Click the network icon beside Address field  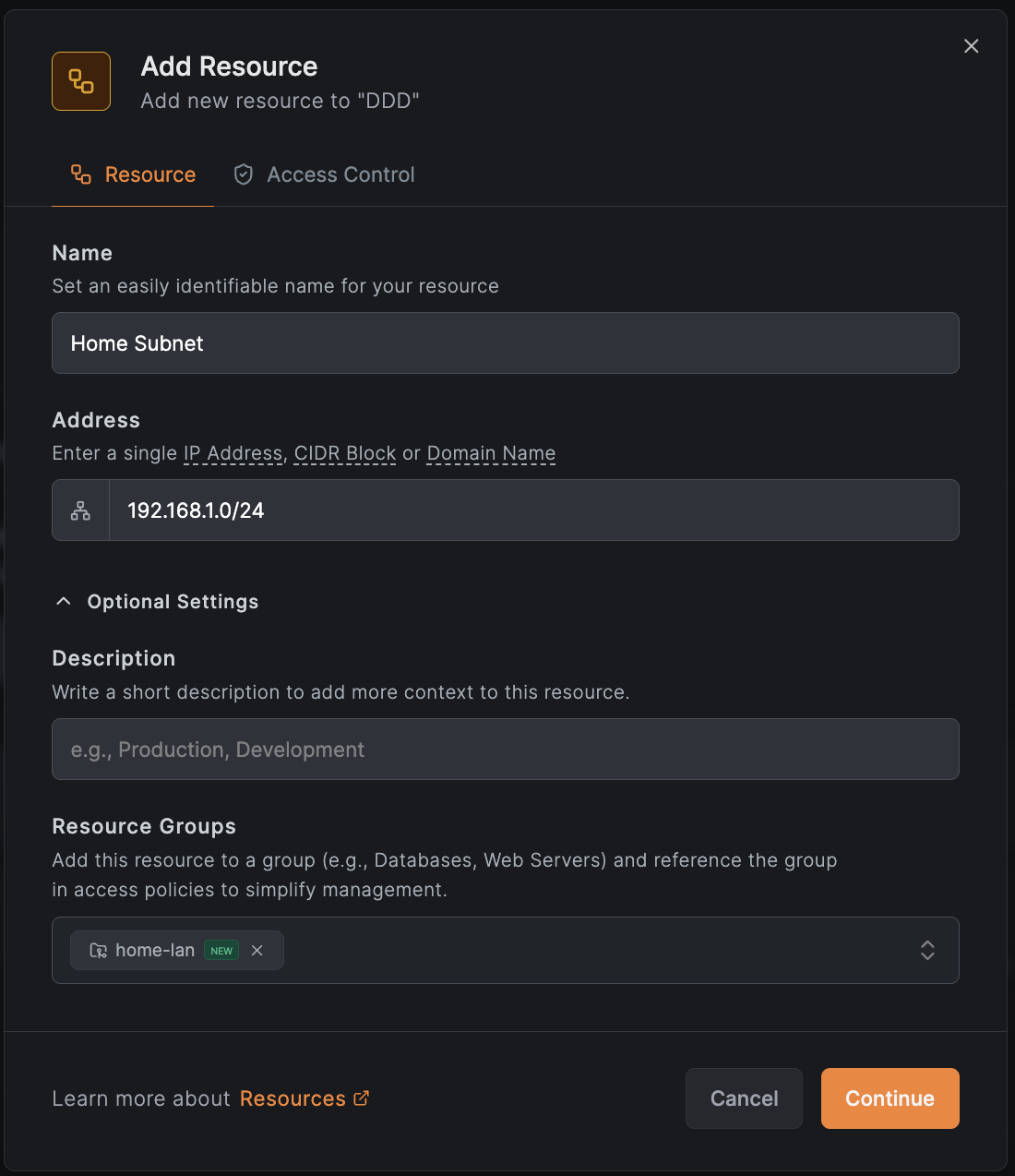[x=81, y=510]
